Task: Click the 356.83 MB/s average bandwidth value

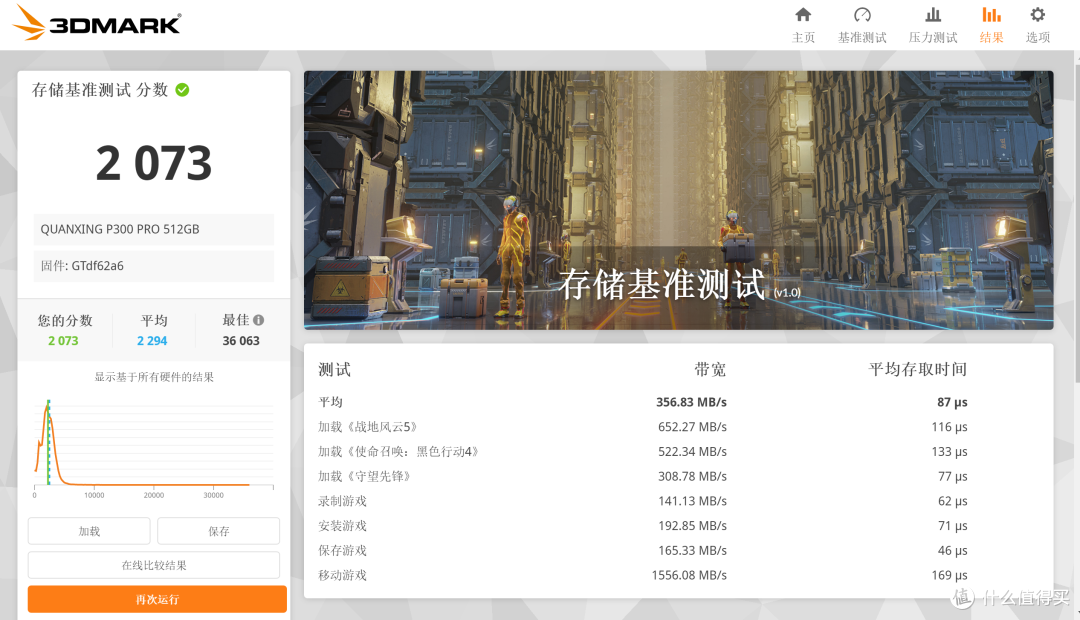Action: tap(692, 402)
